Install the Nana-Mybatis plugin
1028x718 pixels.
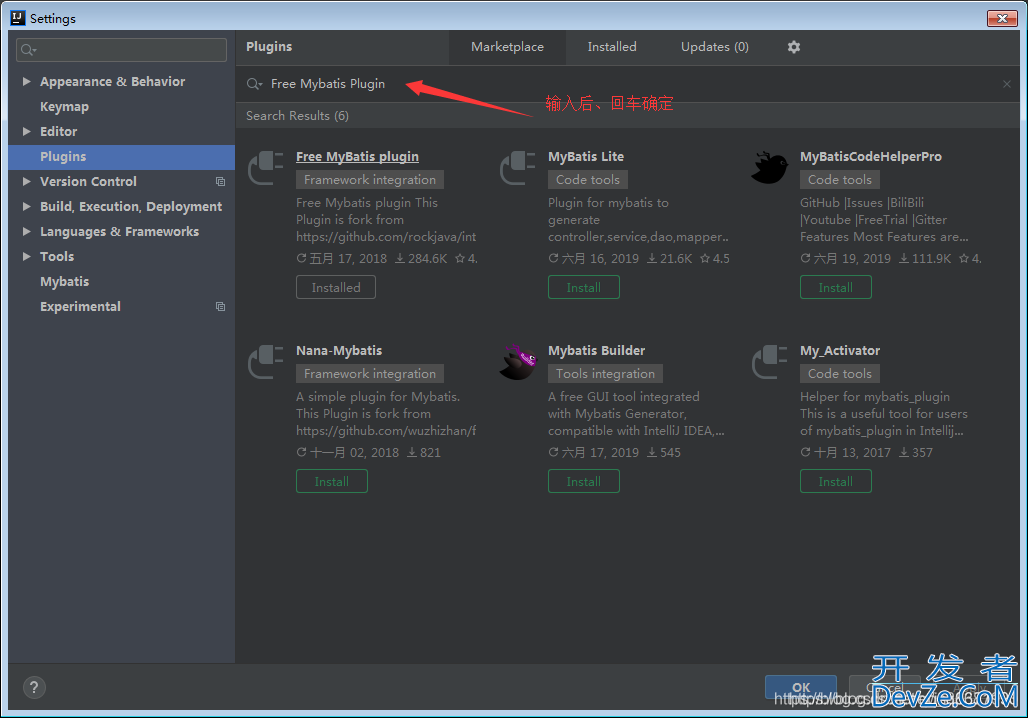pyautogui.click(x=332, y=481)
